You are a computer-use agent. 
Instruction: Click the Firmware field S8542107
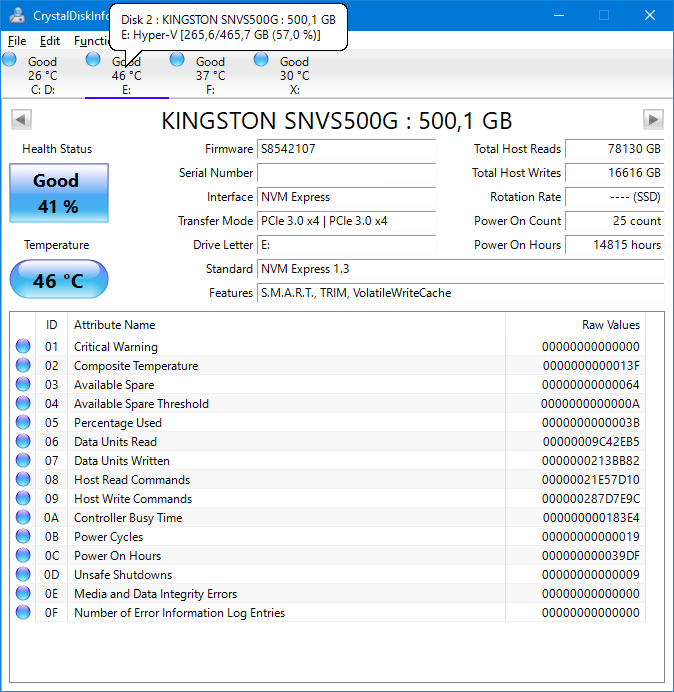click(346, 149)
